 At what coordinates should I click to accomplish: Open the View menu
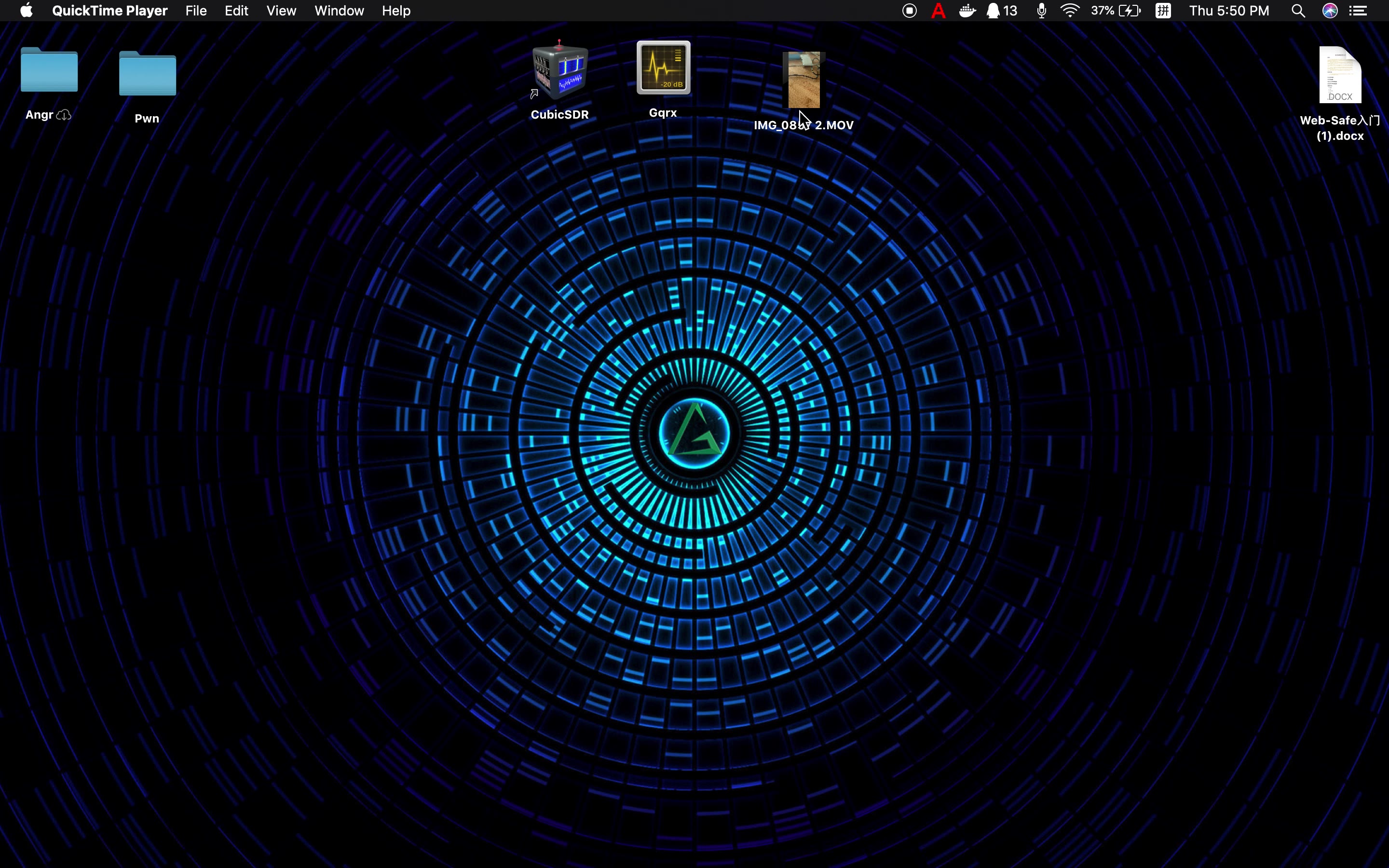pos(281,11)
